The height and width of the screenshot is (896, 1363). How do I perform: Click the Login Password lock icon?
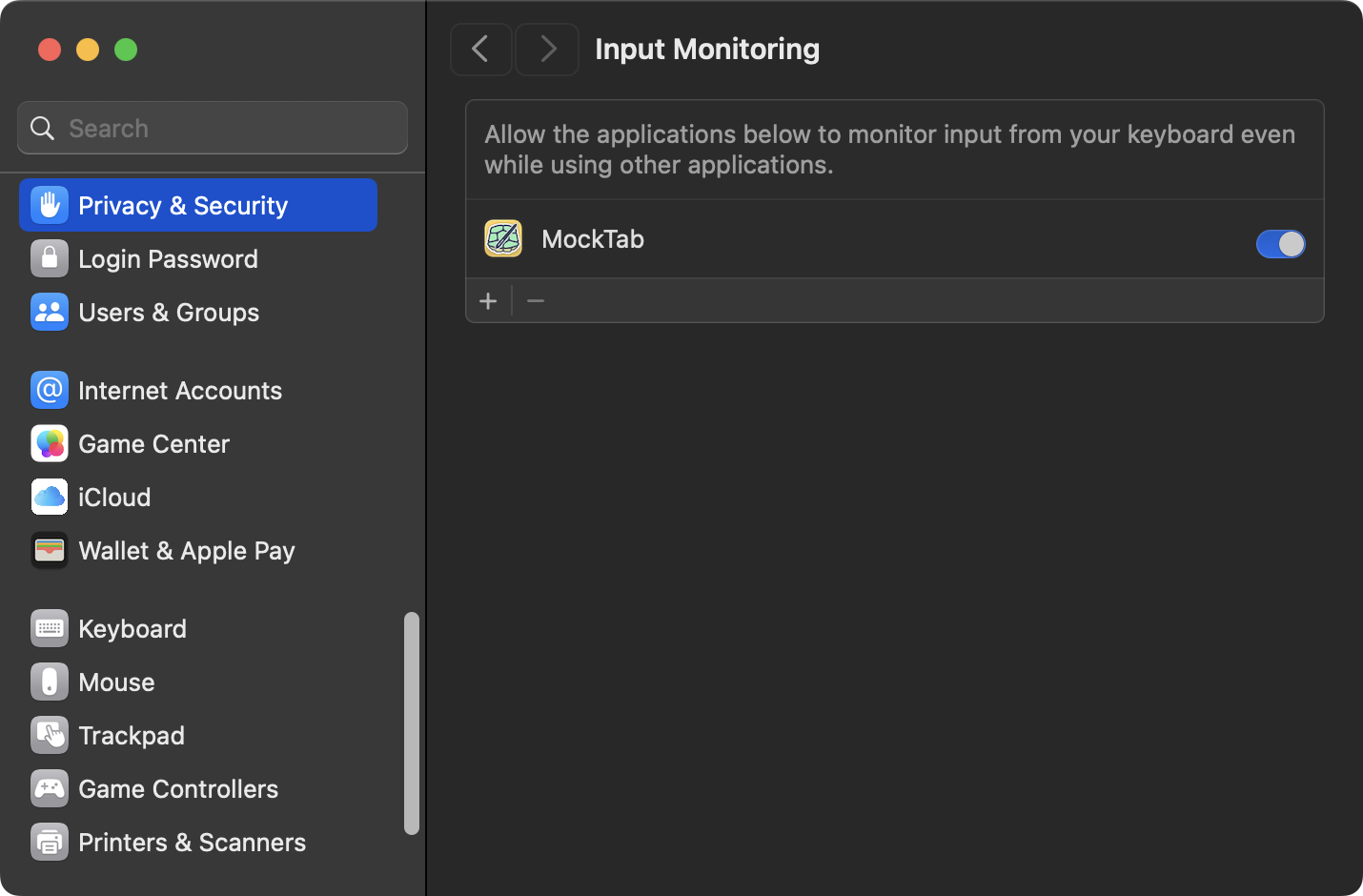click(x=50, y=258)
